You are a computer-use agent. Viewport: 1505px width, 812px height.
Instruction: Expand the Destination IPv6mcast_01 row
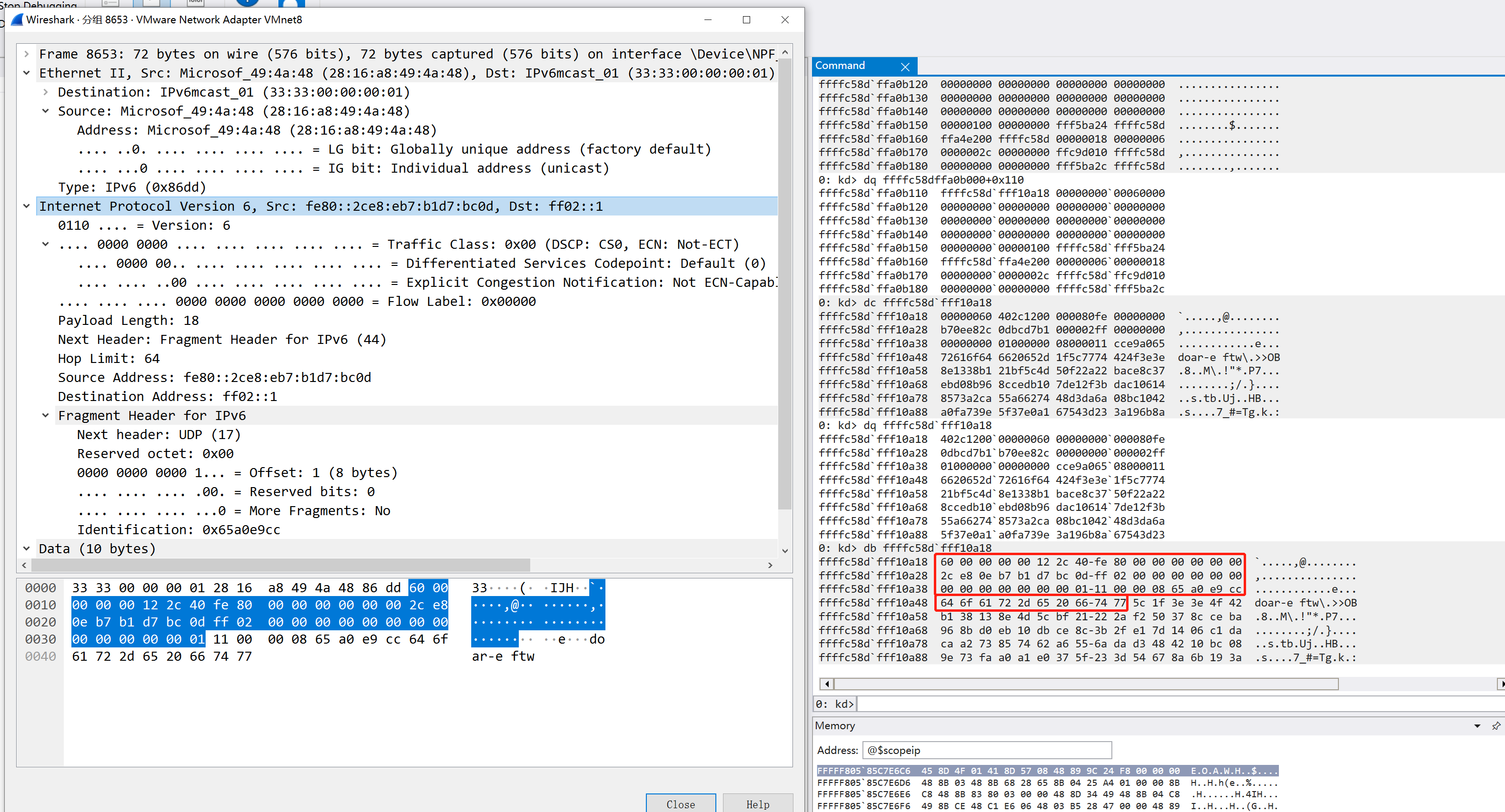[46, 92]
